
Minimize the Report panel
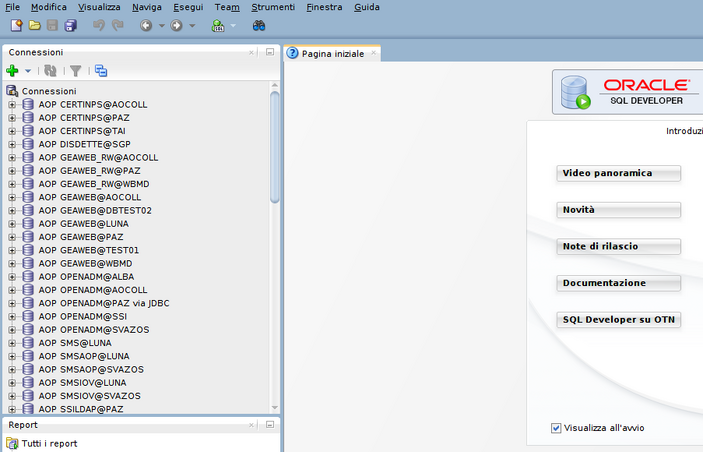tap(270, 424)
